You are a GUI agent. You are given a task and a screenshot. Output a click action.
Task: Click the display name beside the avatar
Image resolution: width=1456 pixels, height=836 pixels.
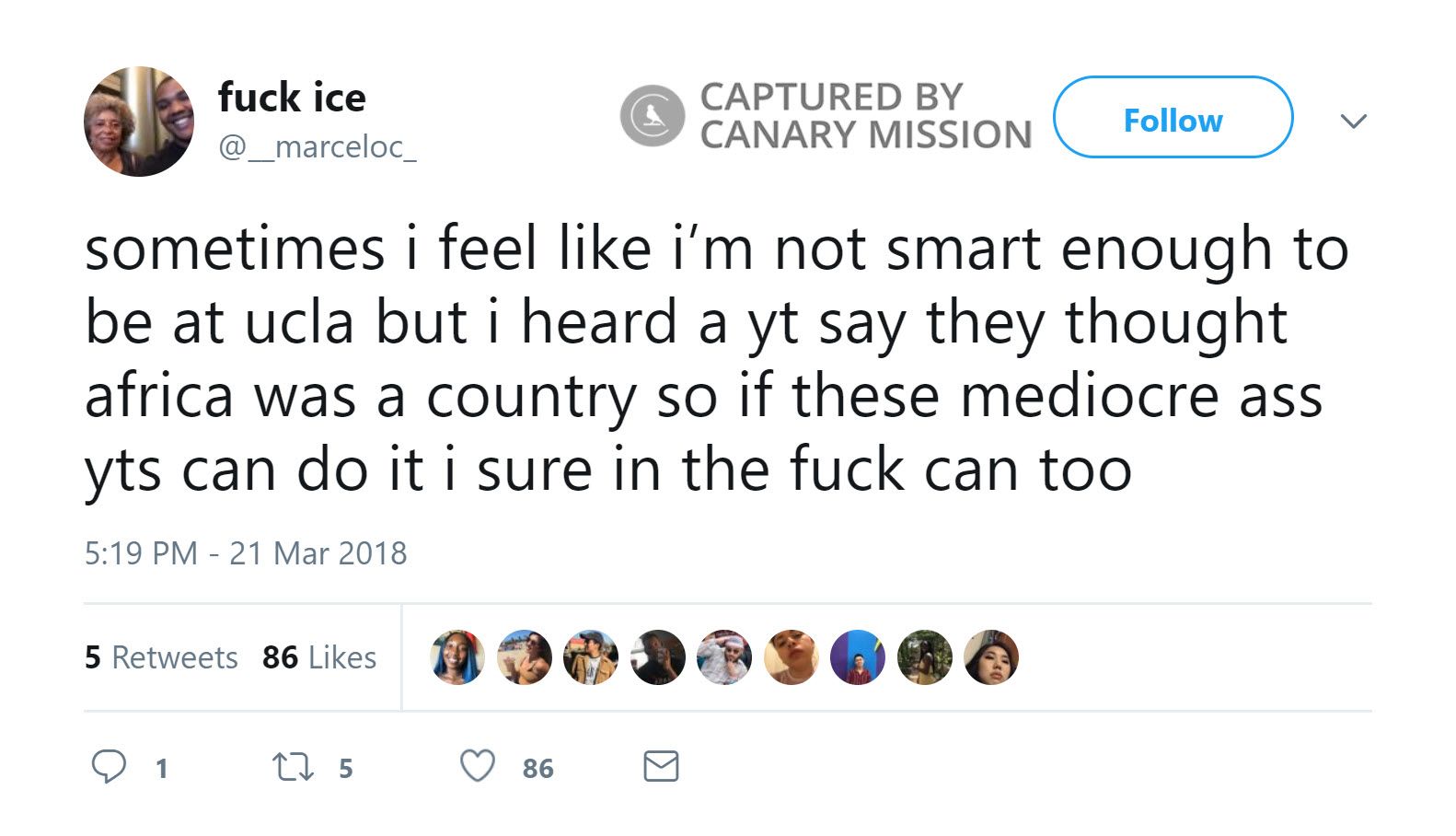coord(292,97)
